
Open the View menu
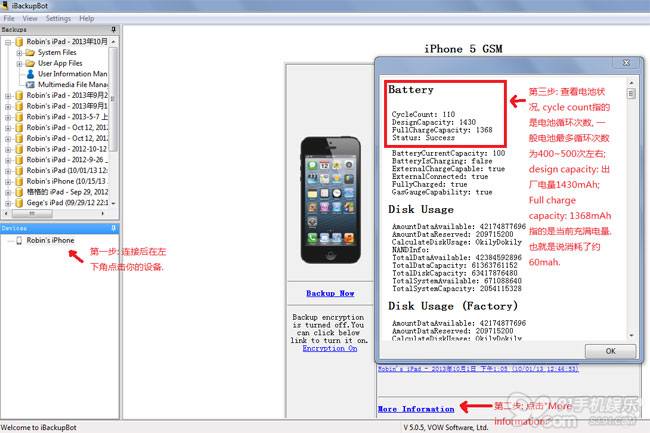click(30, 19)
